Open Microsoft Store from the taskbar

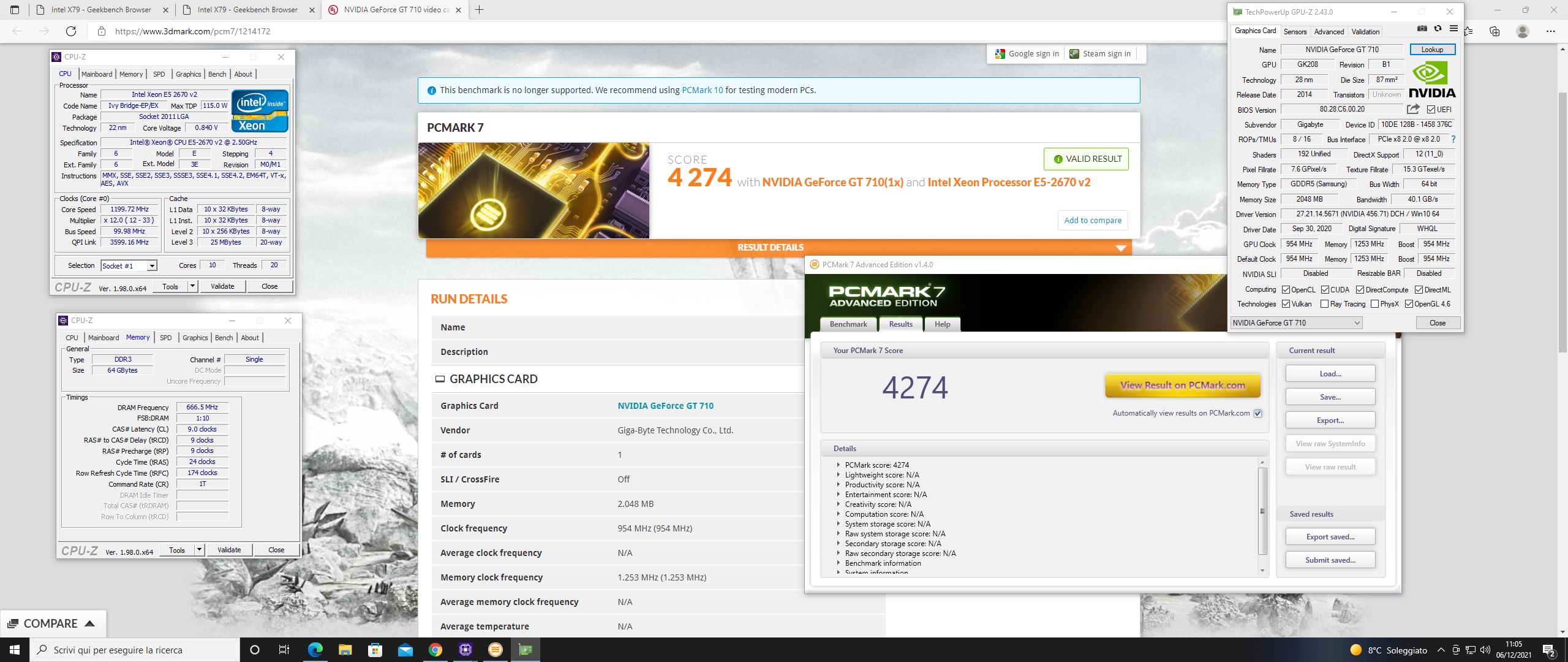[375, 650]
